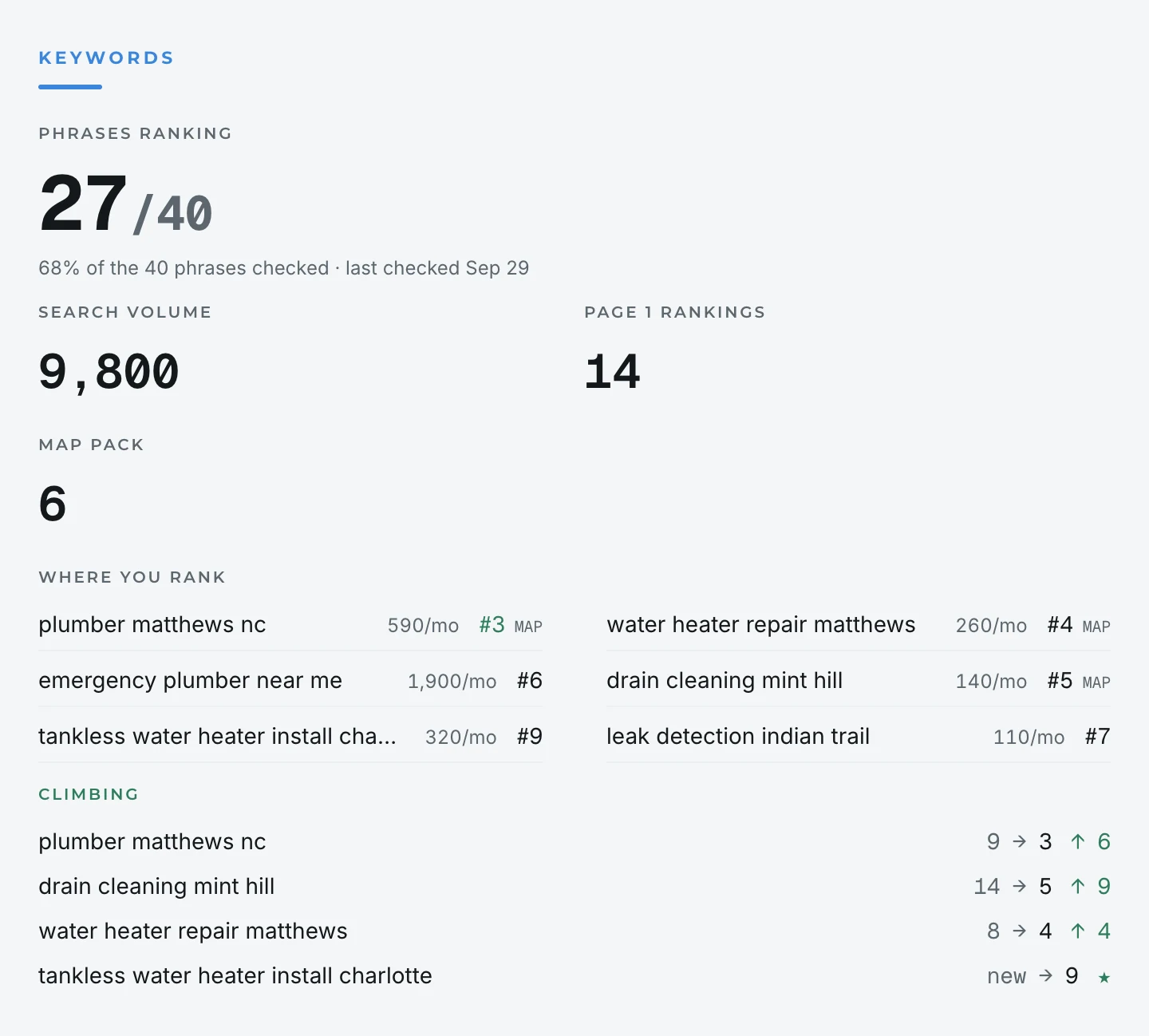Screen dimensions: 1149x1036
Task: Open 'plumber matthews nc' in Where You Rank
Action: (290, 625)
